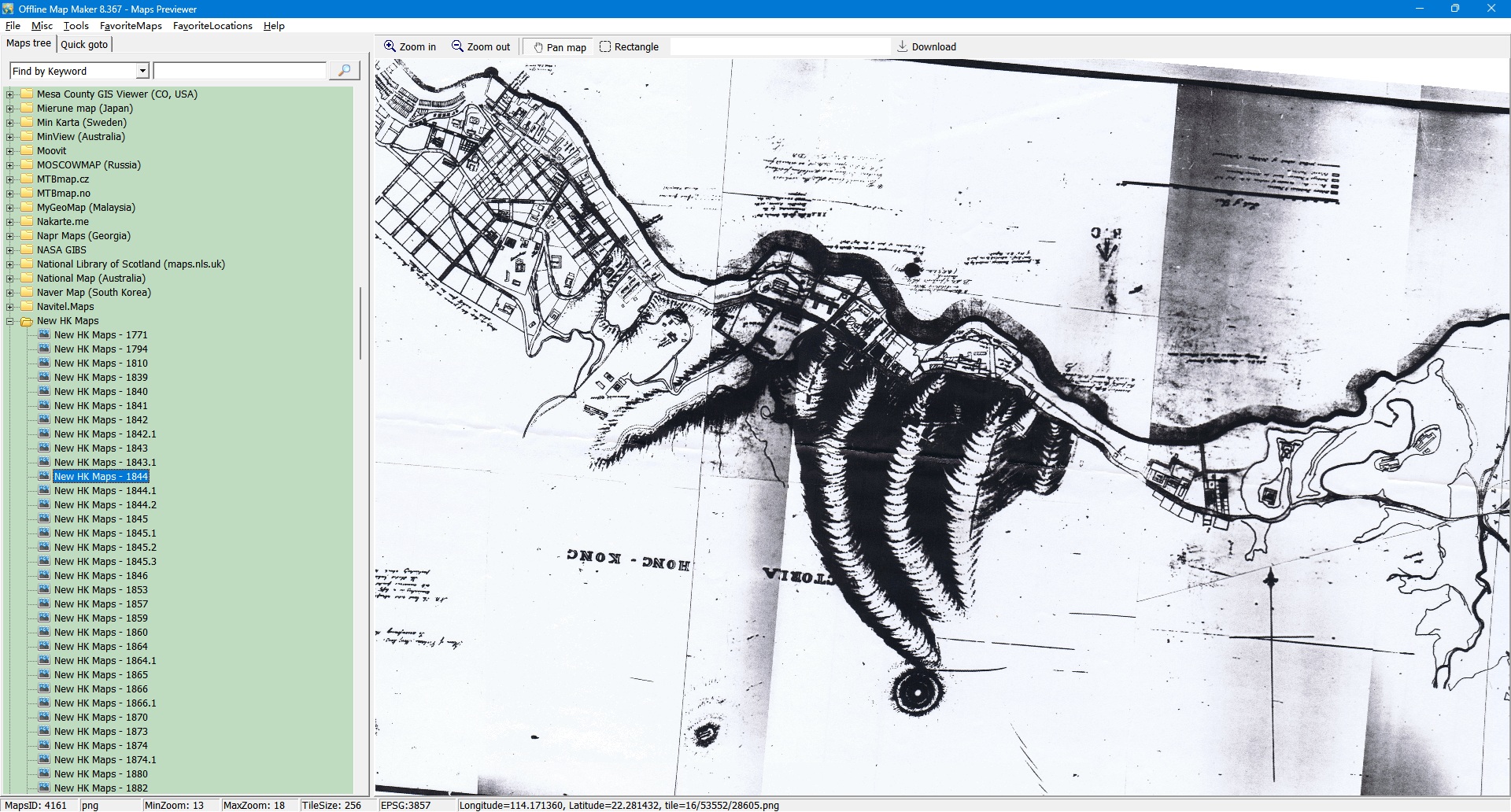Click the keyword search input field
1511x812 pixels.
click(x=240, y=71)
